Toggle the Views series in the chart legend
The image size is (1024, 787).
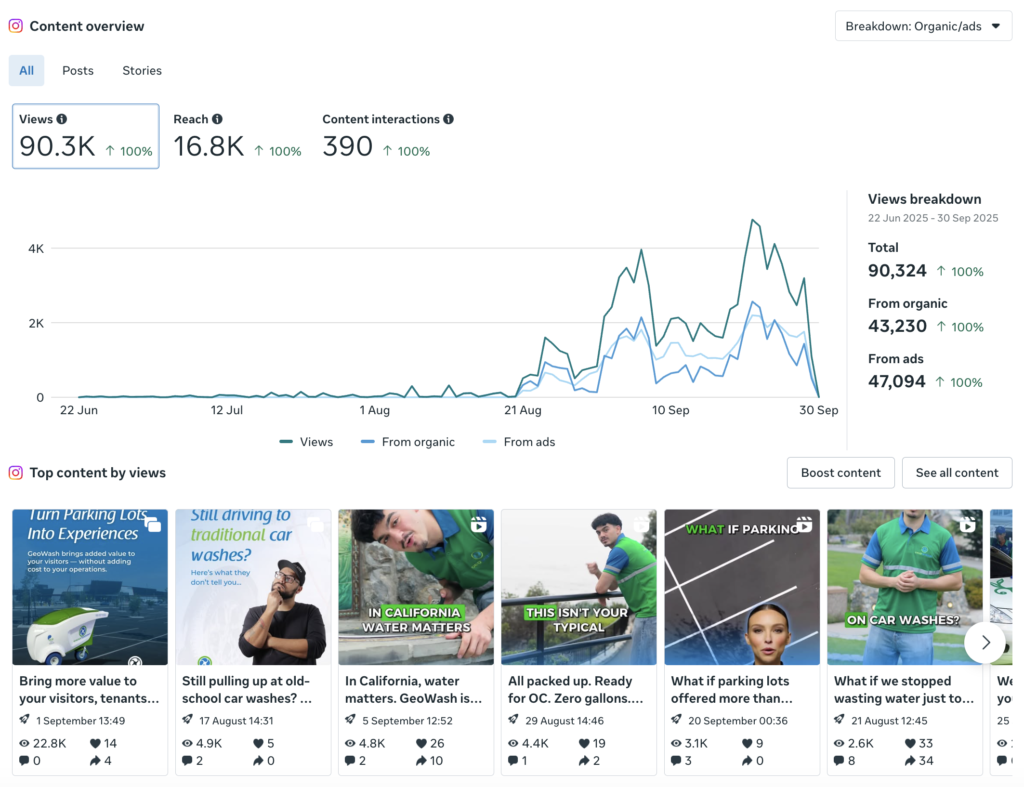click(x=305, y=441)
